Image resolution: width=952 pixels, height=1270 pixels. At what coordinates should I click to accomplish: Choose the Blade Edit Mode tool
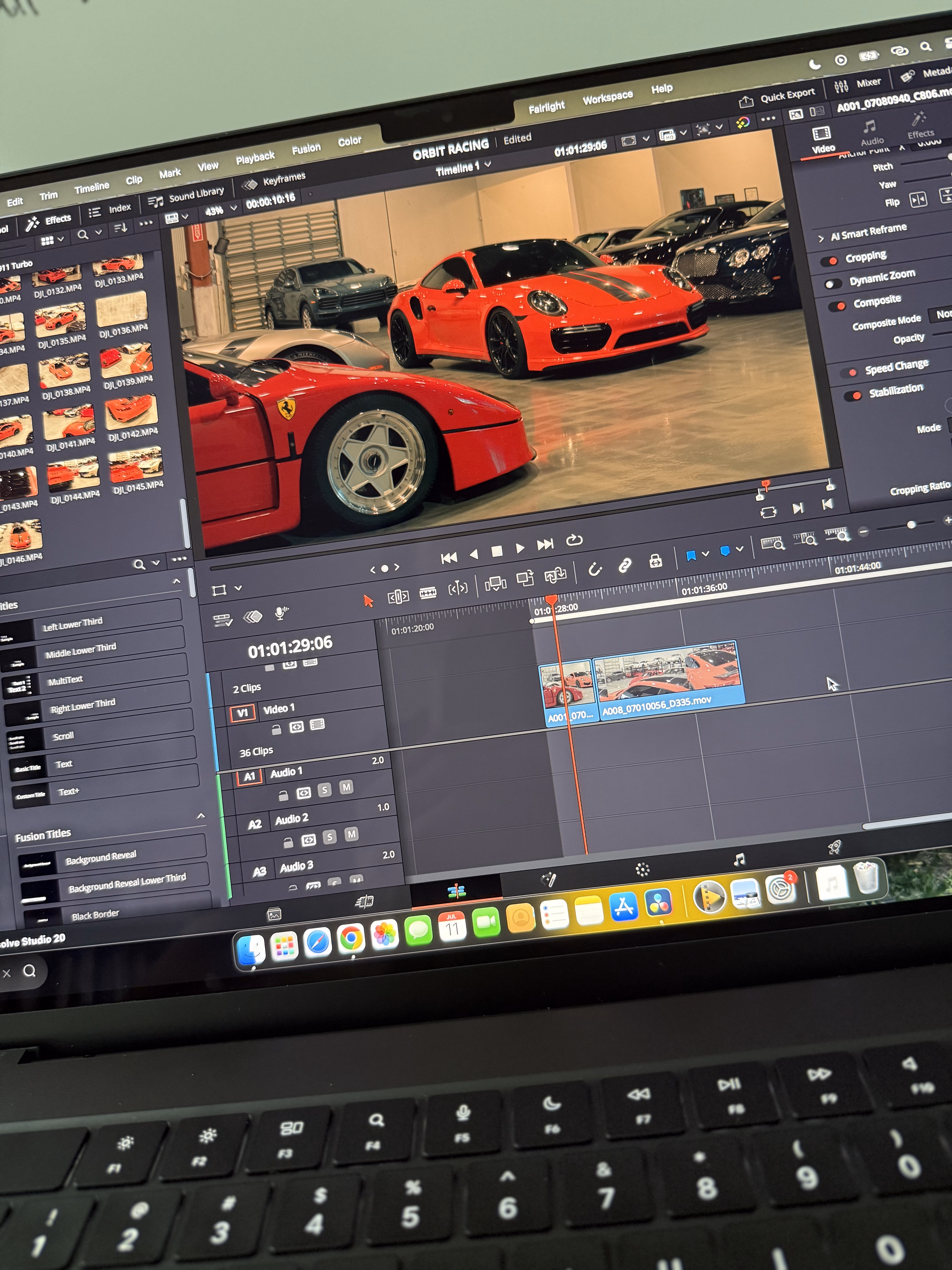(428, 593)
